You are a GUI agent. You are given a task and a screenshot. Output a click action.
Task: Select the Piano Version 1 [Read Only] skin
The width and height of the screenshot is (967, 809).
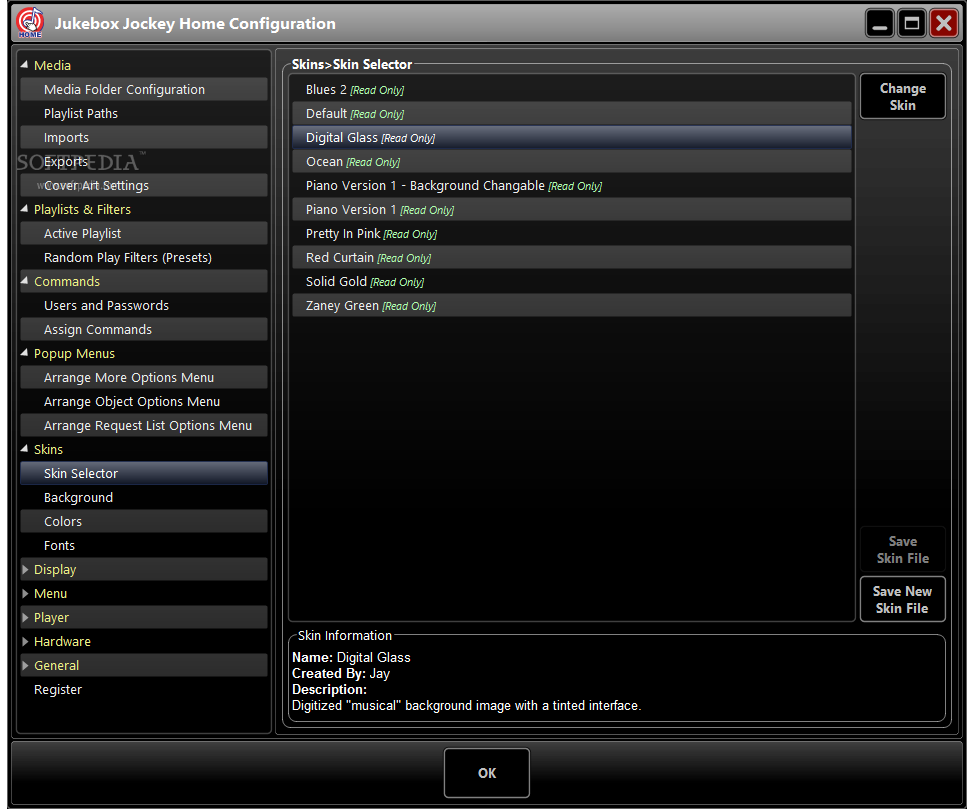point(572,210)
